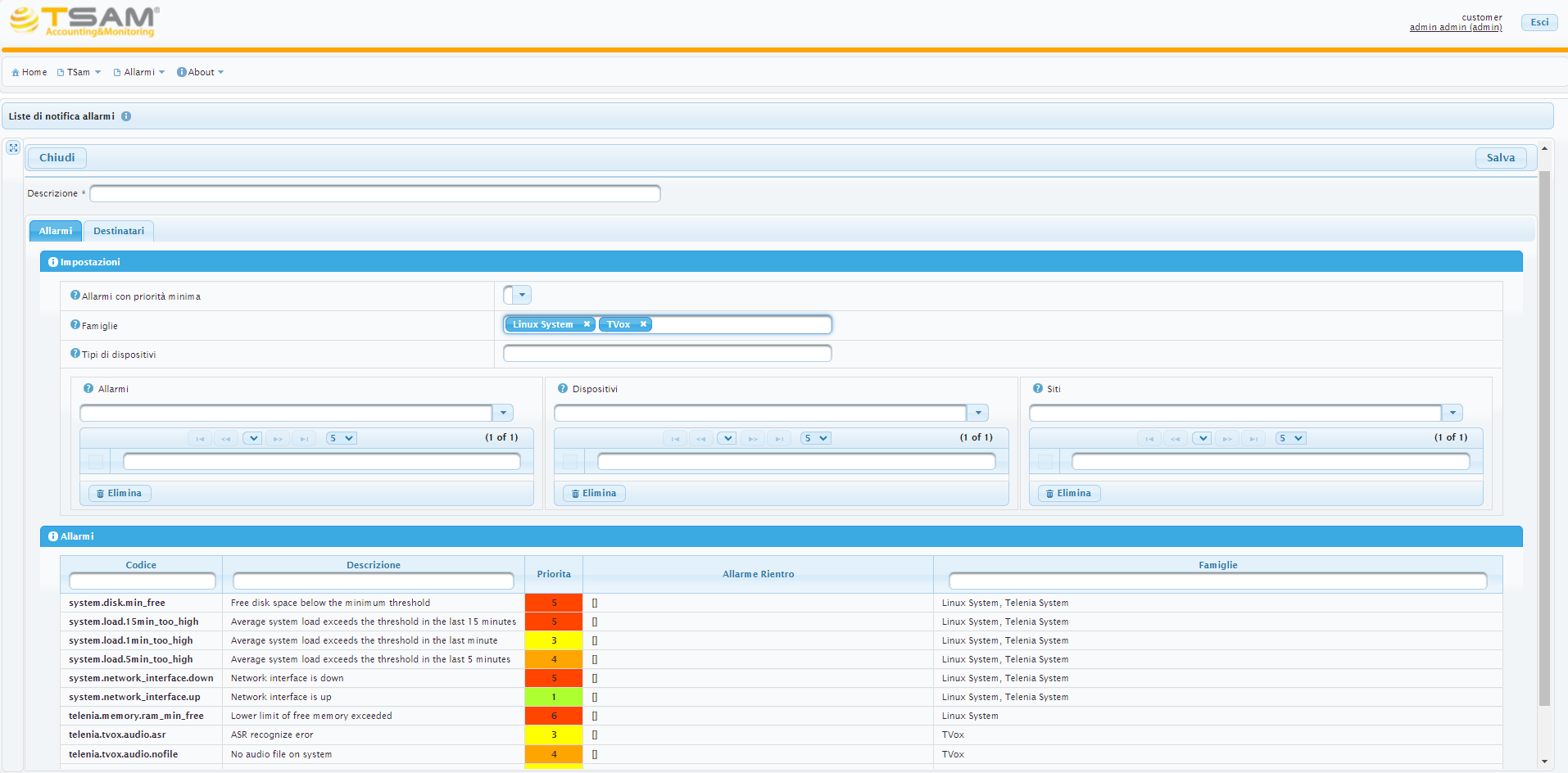Image resolution: width=1568 pixels, height=773 pixels.
Task: Click the Salva button
Action: point(1501,157)
